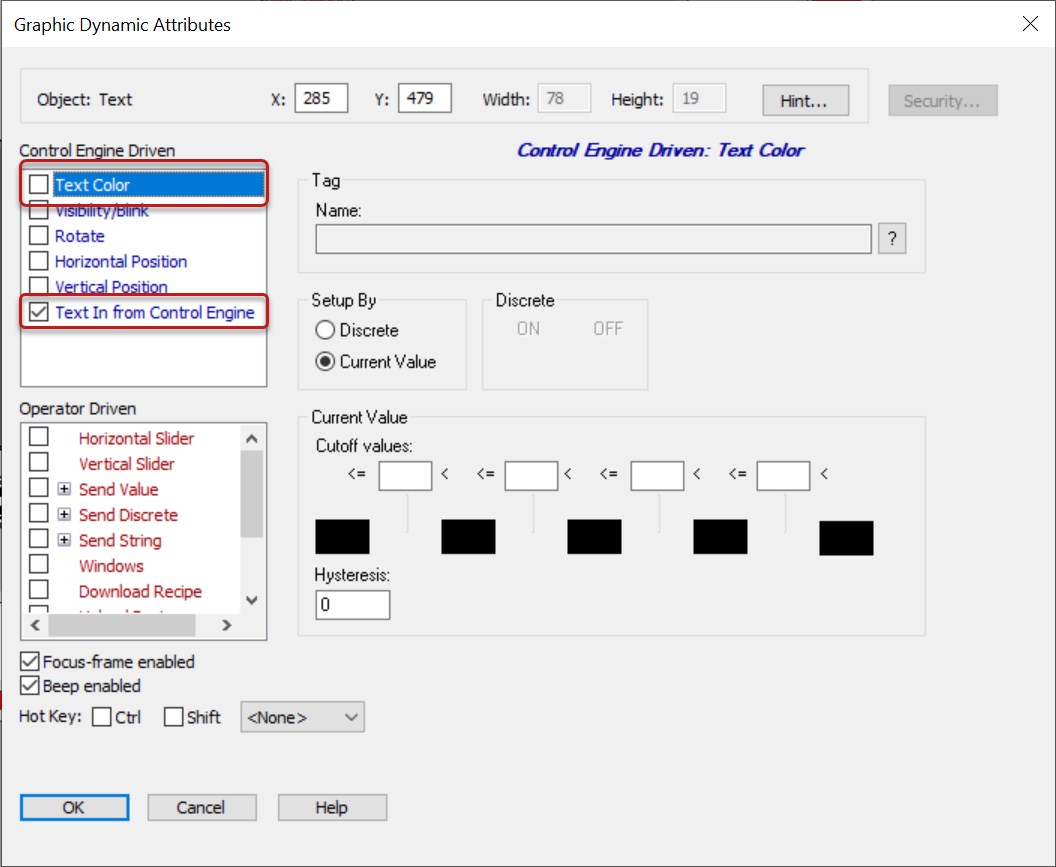Select the Discrete radio button
1056x867 pixels.
point(325,330)
